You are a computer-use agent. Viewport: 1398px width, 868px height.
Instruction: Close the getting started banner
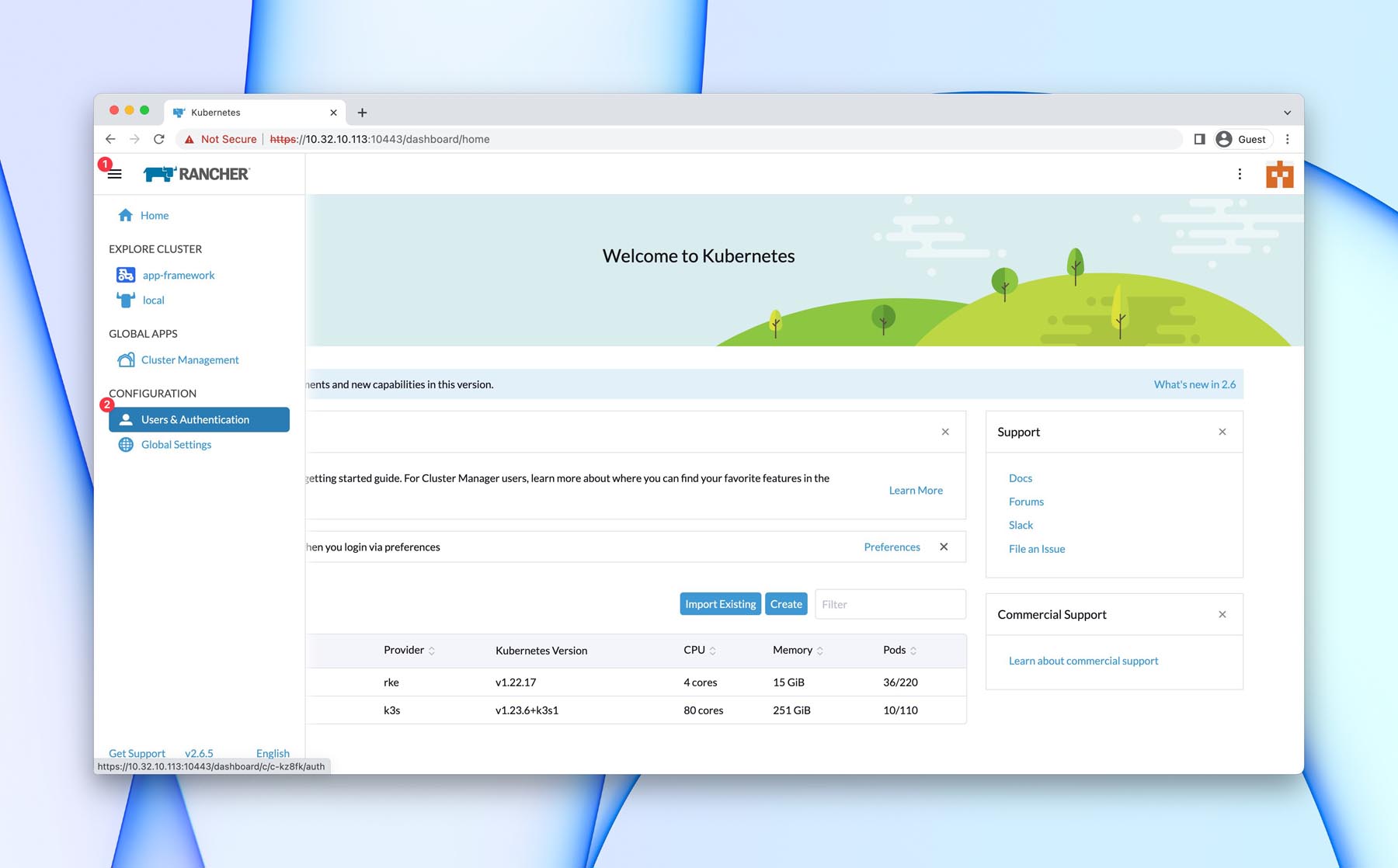pyautogui.click(x=945, y=432)
